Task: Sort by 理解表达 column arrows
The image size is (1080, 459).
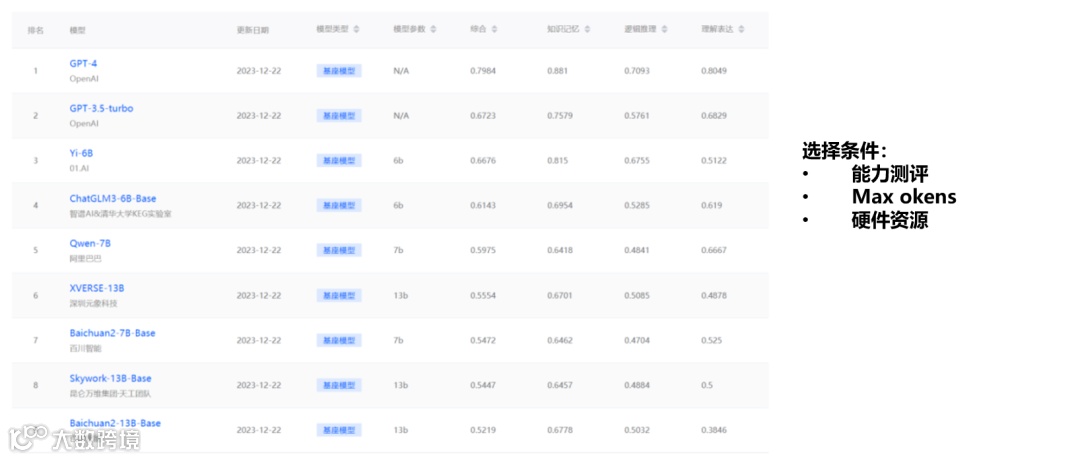Action: click(x=740, y=30)
